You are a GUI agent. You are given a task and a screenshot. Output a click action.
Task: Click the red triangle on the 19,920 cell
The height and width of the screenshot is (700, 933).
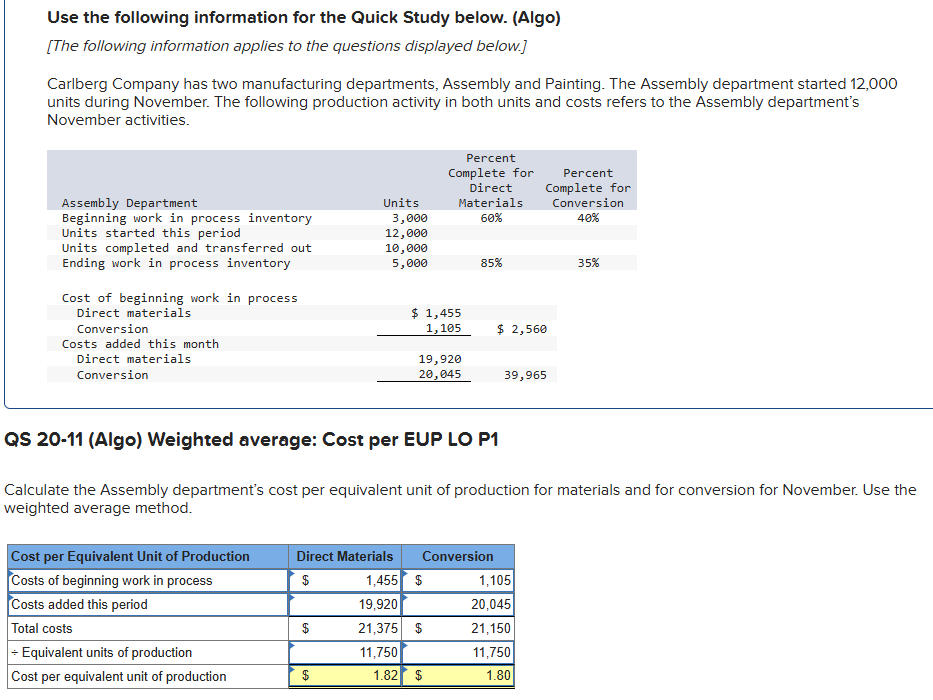click(x=292, y=597)
